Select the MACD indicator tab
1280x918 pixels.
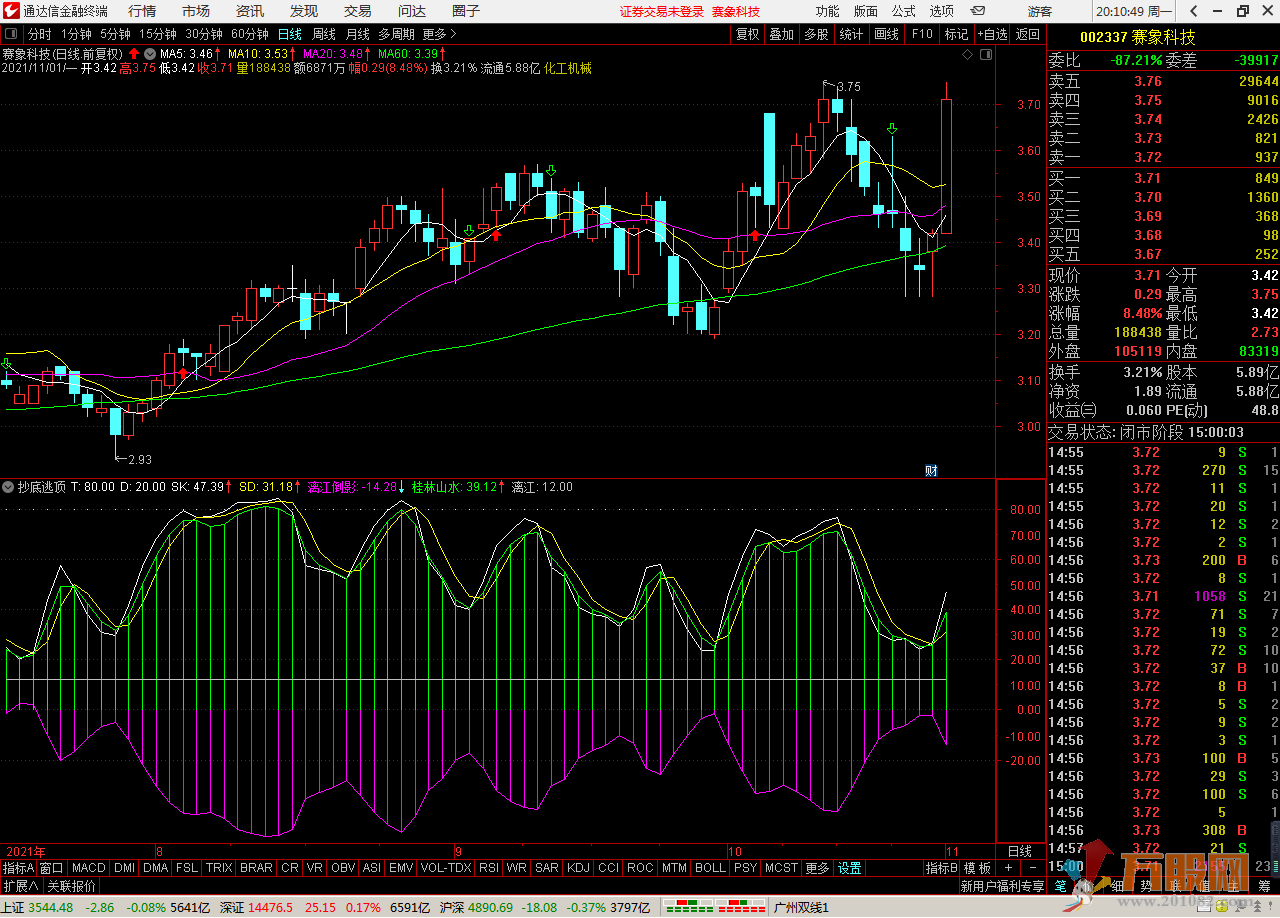[x=88, y=868]
